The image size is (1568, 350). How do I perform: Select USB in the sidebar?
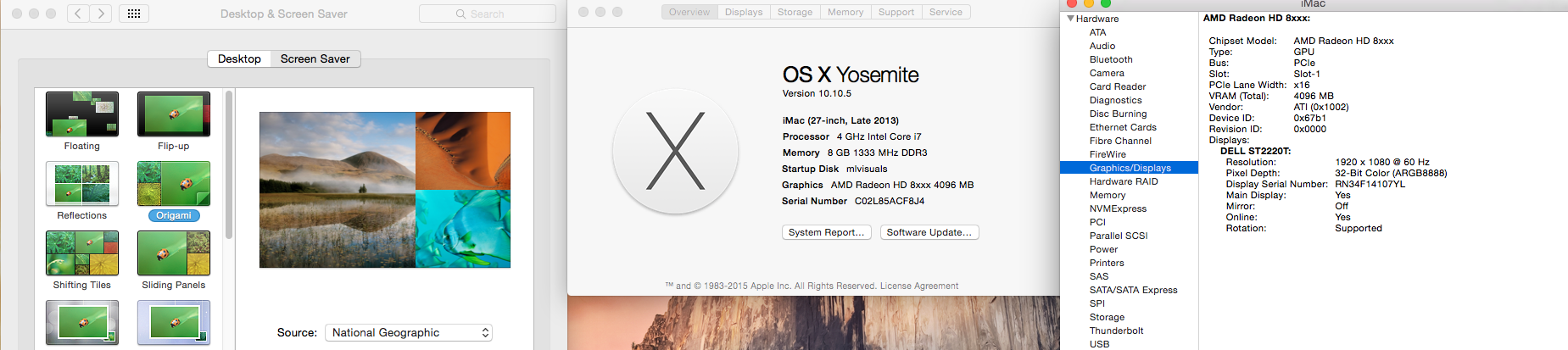click(1099, 344)
